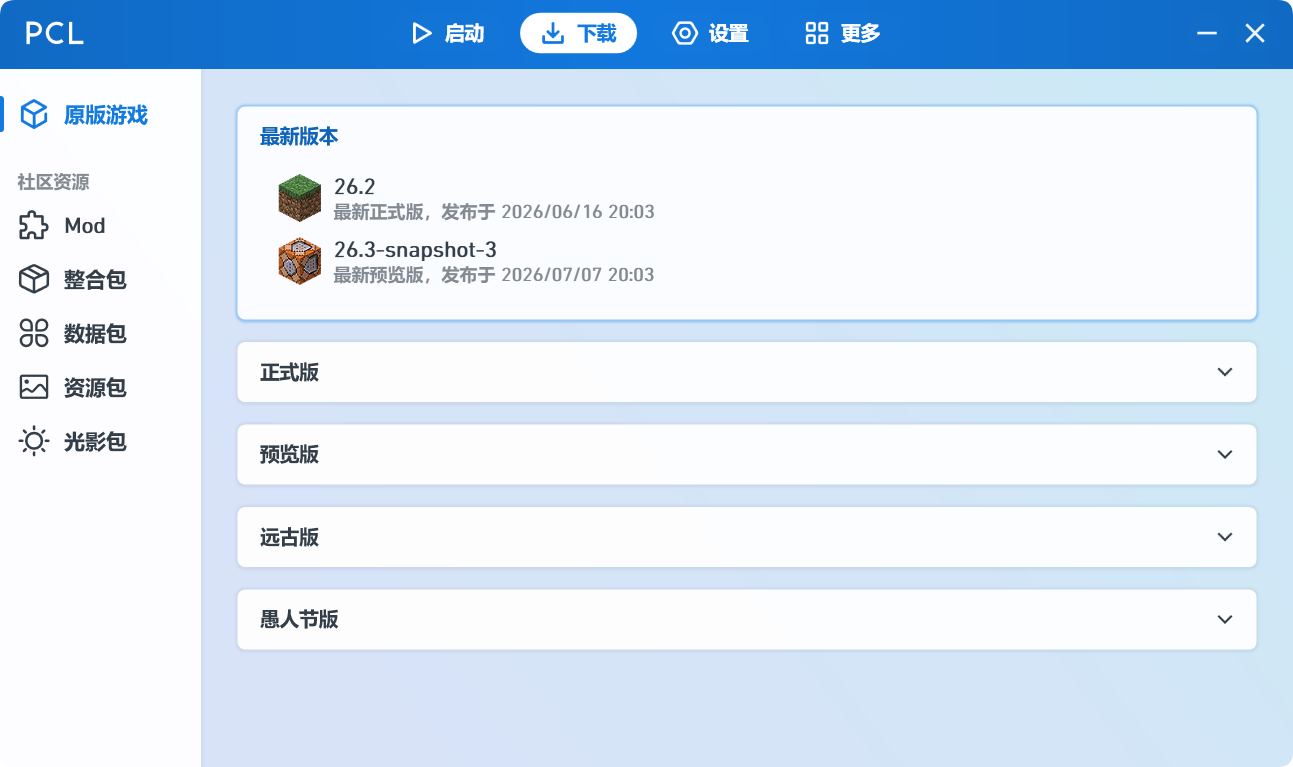The image size is (1293, 767).
Task: Click the 最新预览版 release date line under 26.3-snapshot-3
Action: click(x=494, y=275)
